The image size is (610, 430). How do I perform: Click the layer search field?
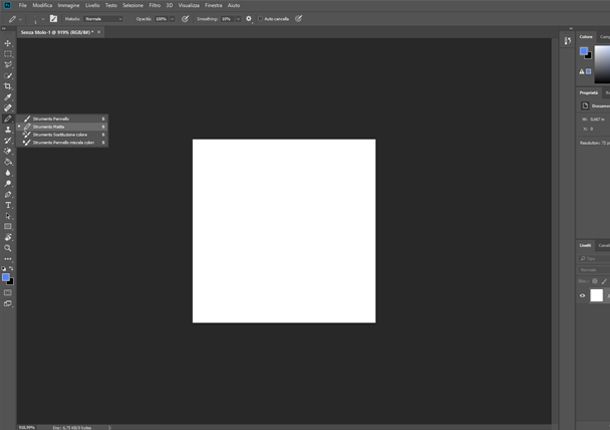[x=594, y=258]
